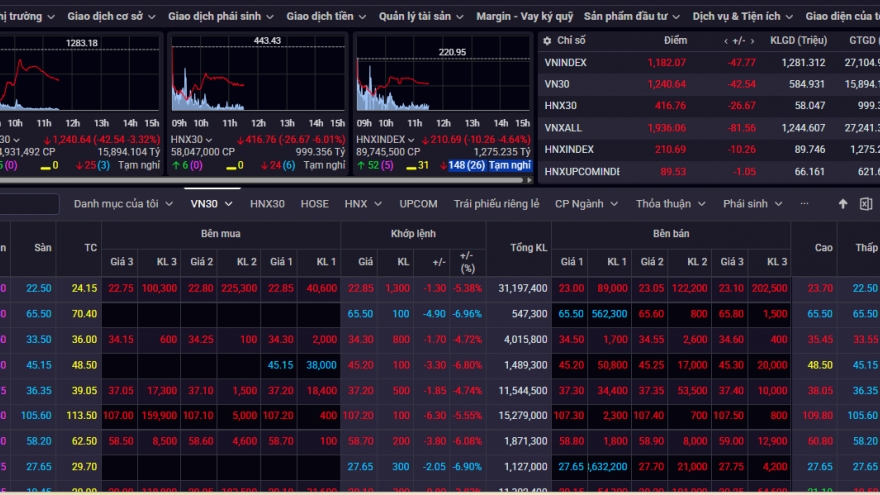The width and height of the screenshot is (880, 495).
Task: Click the upward arrow icon beside Excel export
Action: point(843,204)
